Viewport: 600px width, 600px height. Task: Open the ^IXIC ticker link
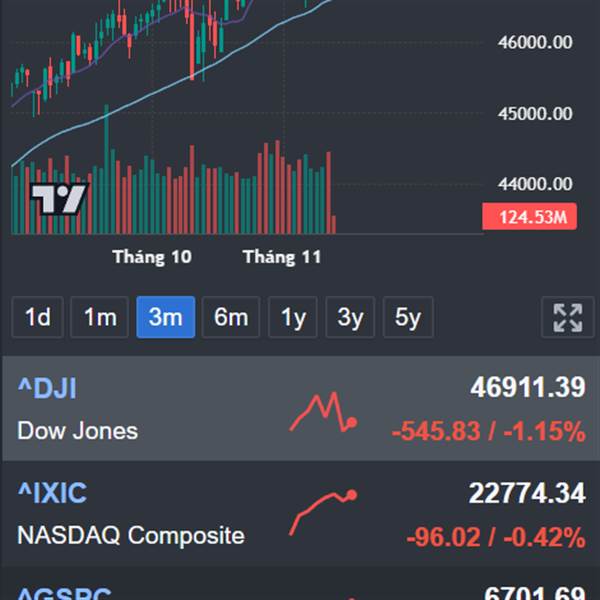(x=52, y=493)
